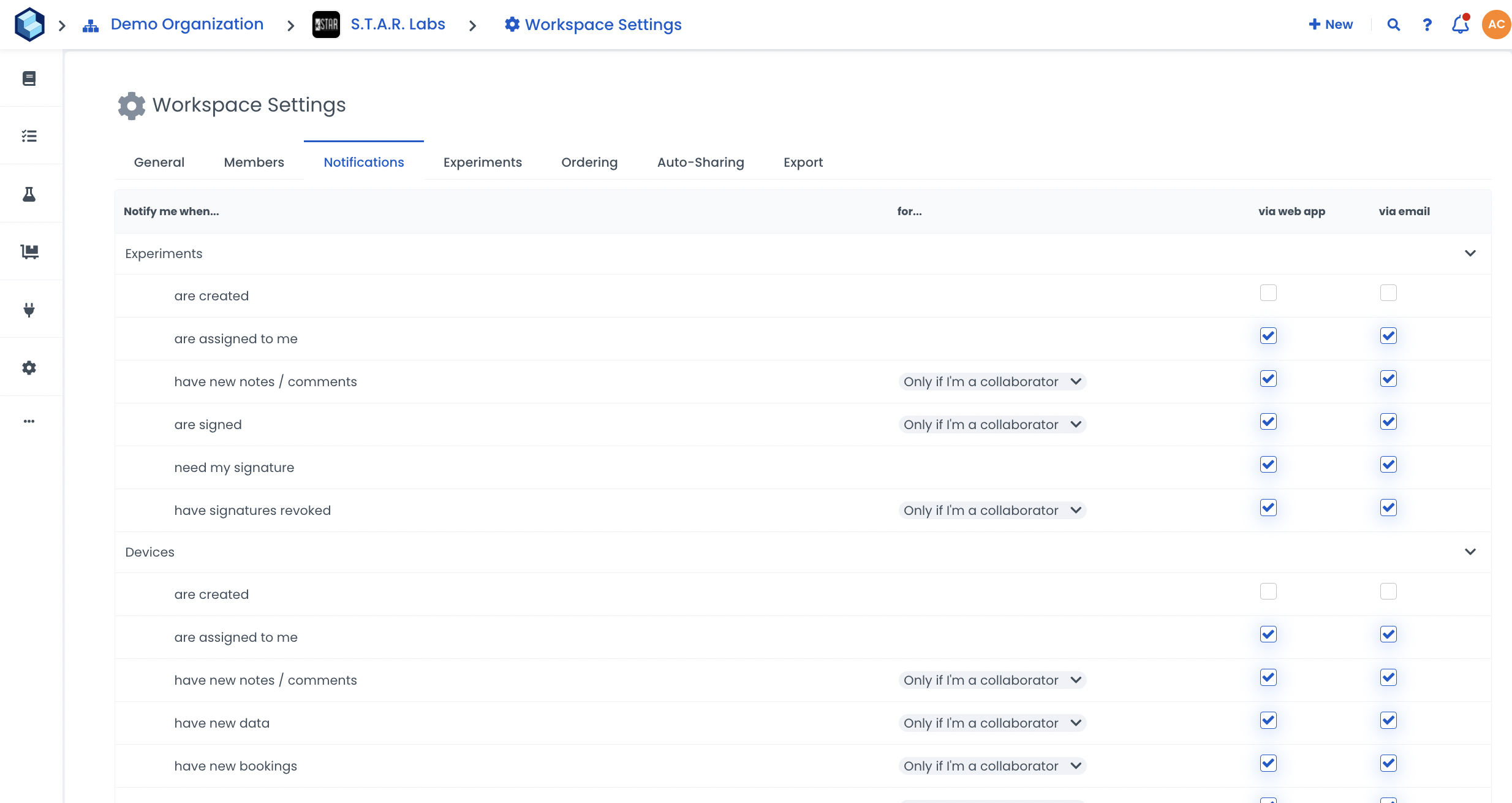Switch to the Members tab
Viewport: 1512px width, 803px height.
(254, 162)
